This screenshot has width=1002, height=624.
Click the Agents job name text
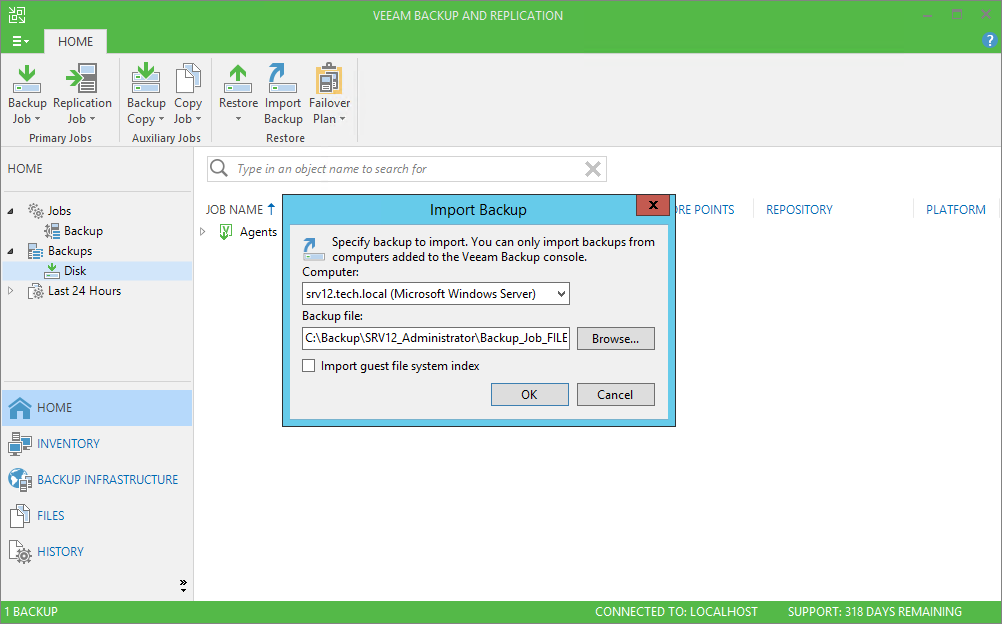(258, 231)
